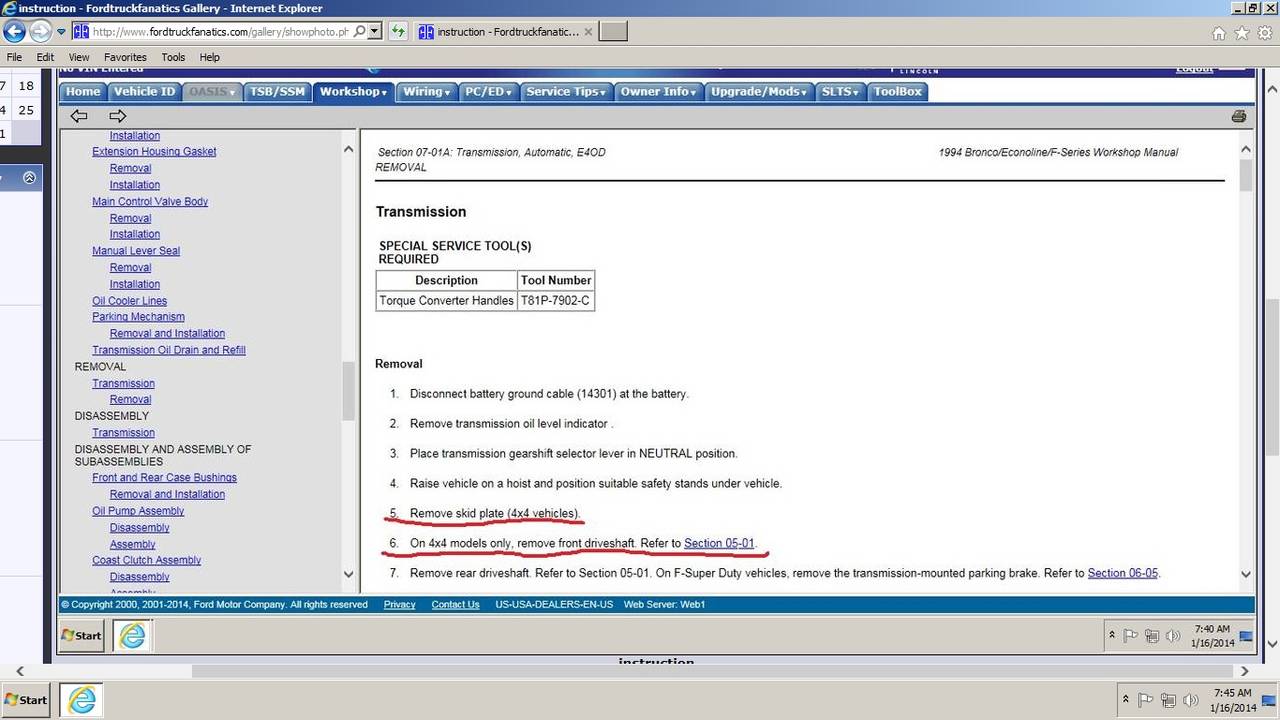
Task: Switch to the Vehicle ID tab
Action: [144, 91]
